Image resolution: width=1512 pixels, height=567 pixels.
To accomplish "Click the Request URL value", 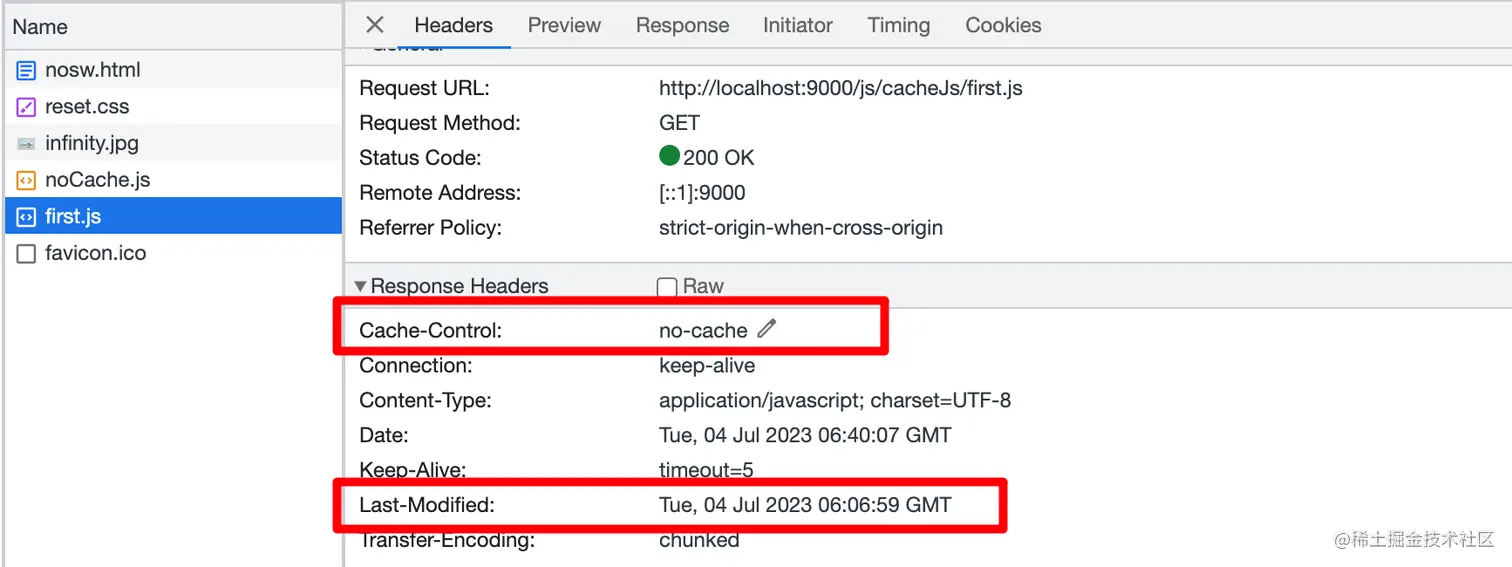I will coord(840,88).
